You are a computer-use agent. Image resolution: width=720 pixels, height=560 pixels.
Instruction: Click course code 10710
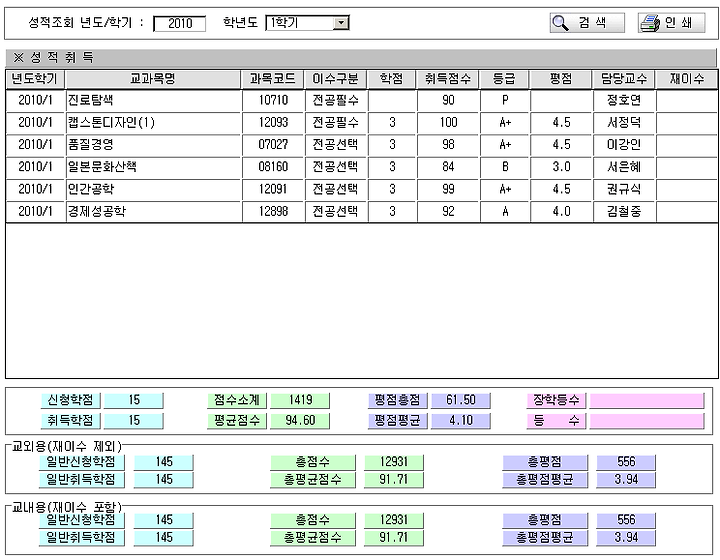pos(273,100)
